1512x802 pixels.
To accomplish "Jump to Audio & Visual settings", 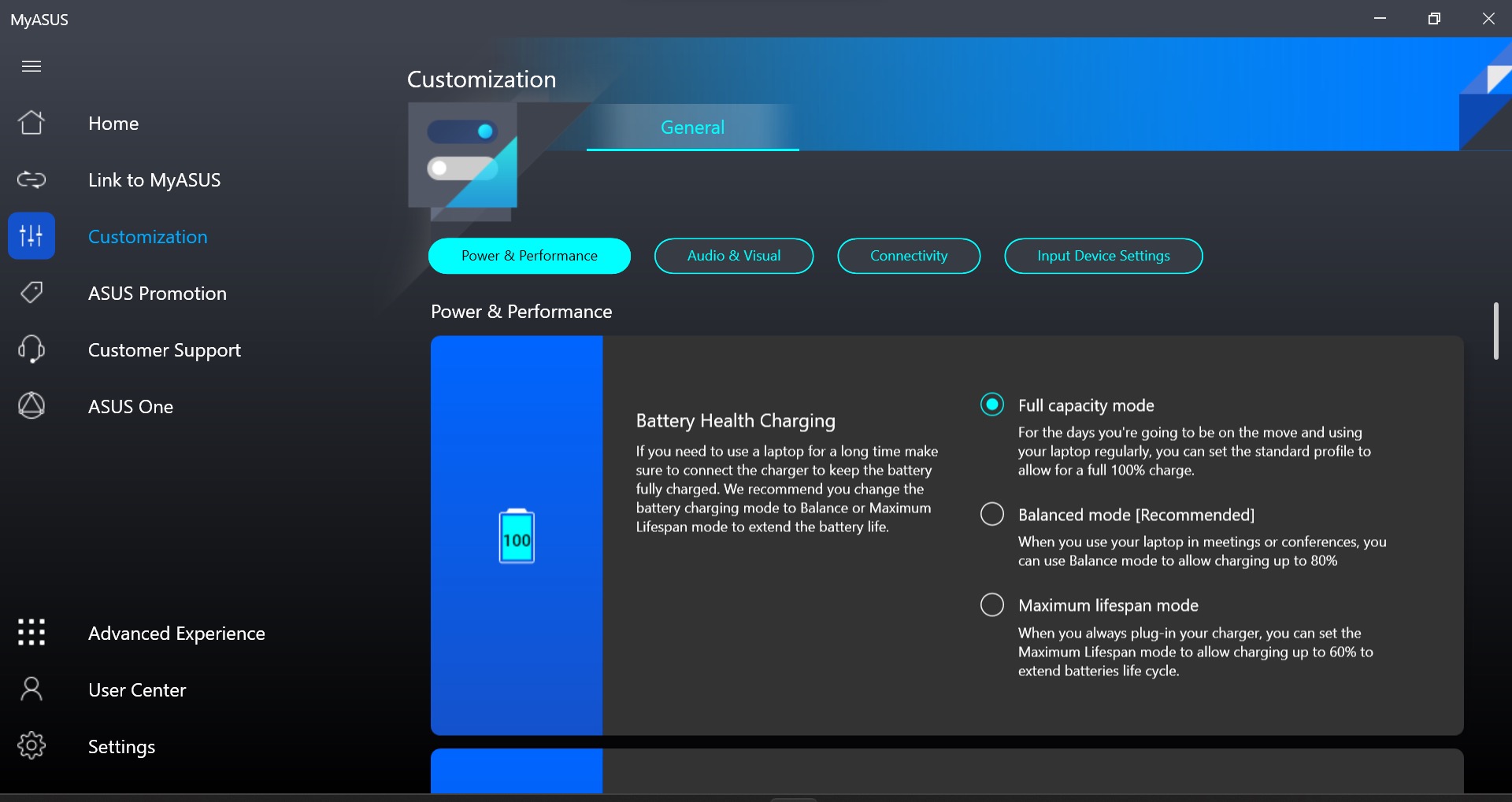I will click(x=734, y=256).
